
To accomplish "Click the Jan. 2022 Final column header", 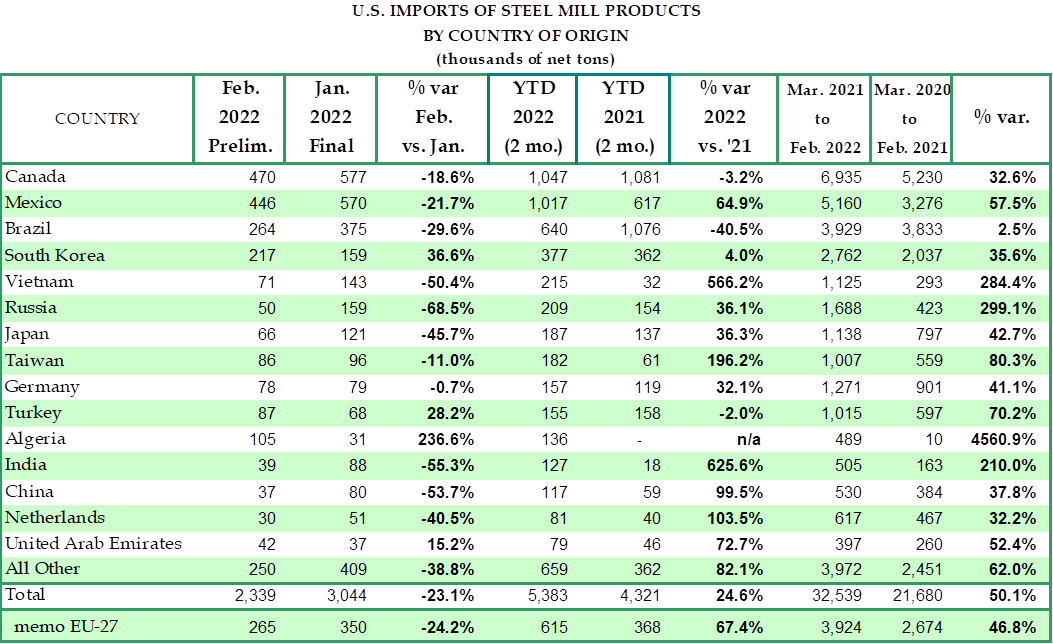I will [332, 118].
